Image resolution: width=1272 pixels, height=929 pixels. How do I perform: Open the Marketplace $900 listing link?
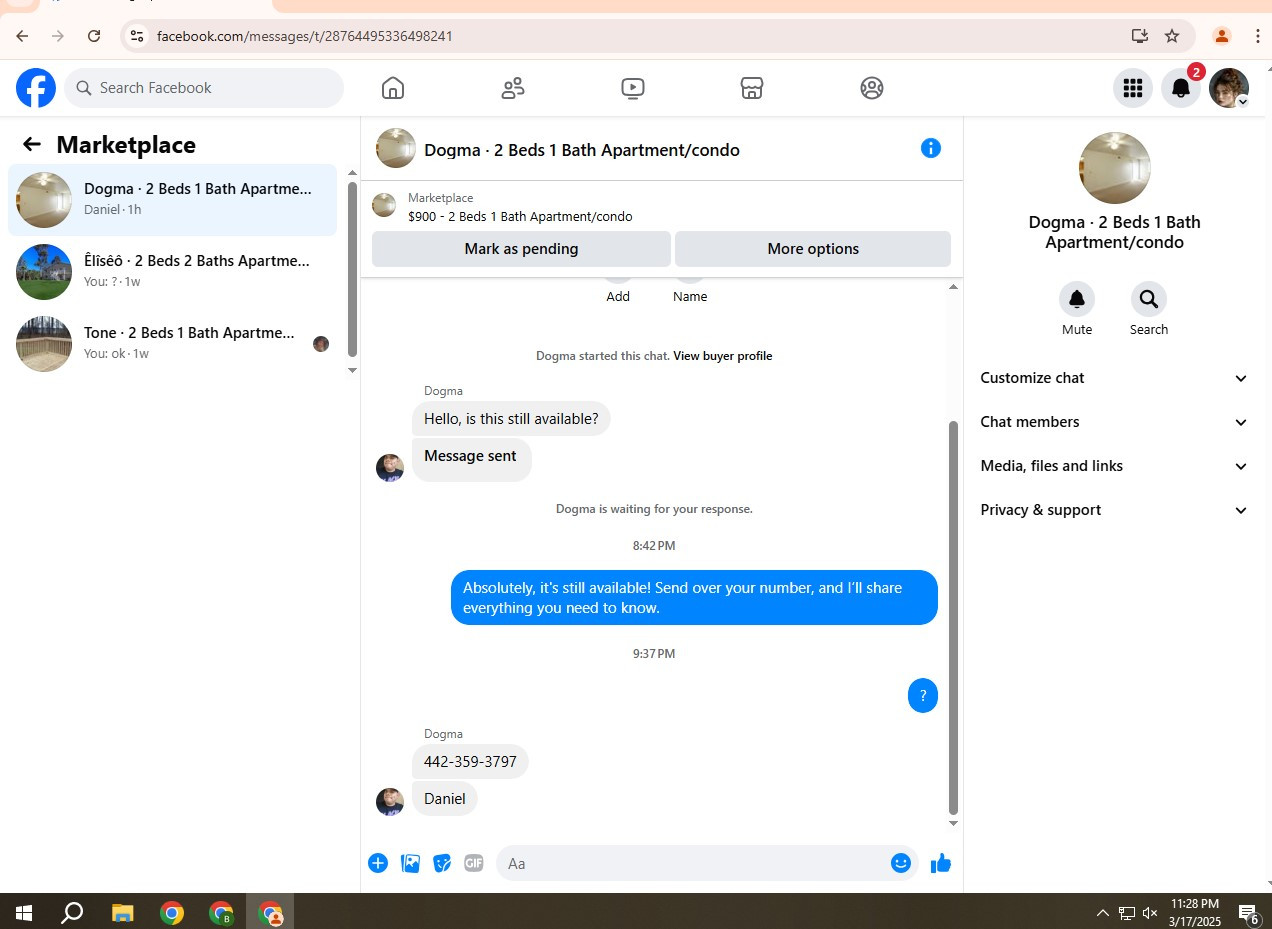click(520, 207)
